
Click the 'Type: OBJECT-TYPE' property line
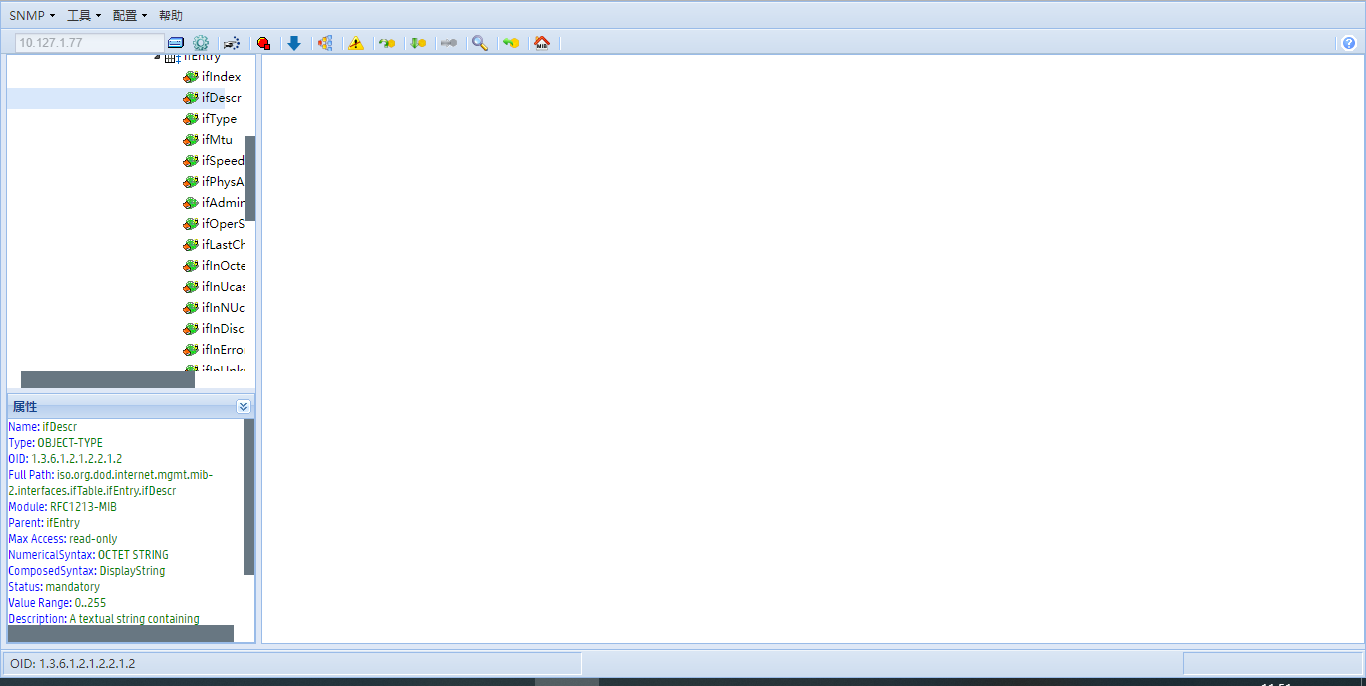click(x=55, y=443)
